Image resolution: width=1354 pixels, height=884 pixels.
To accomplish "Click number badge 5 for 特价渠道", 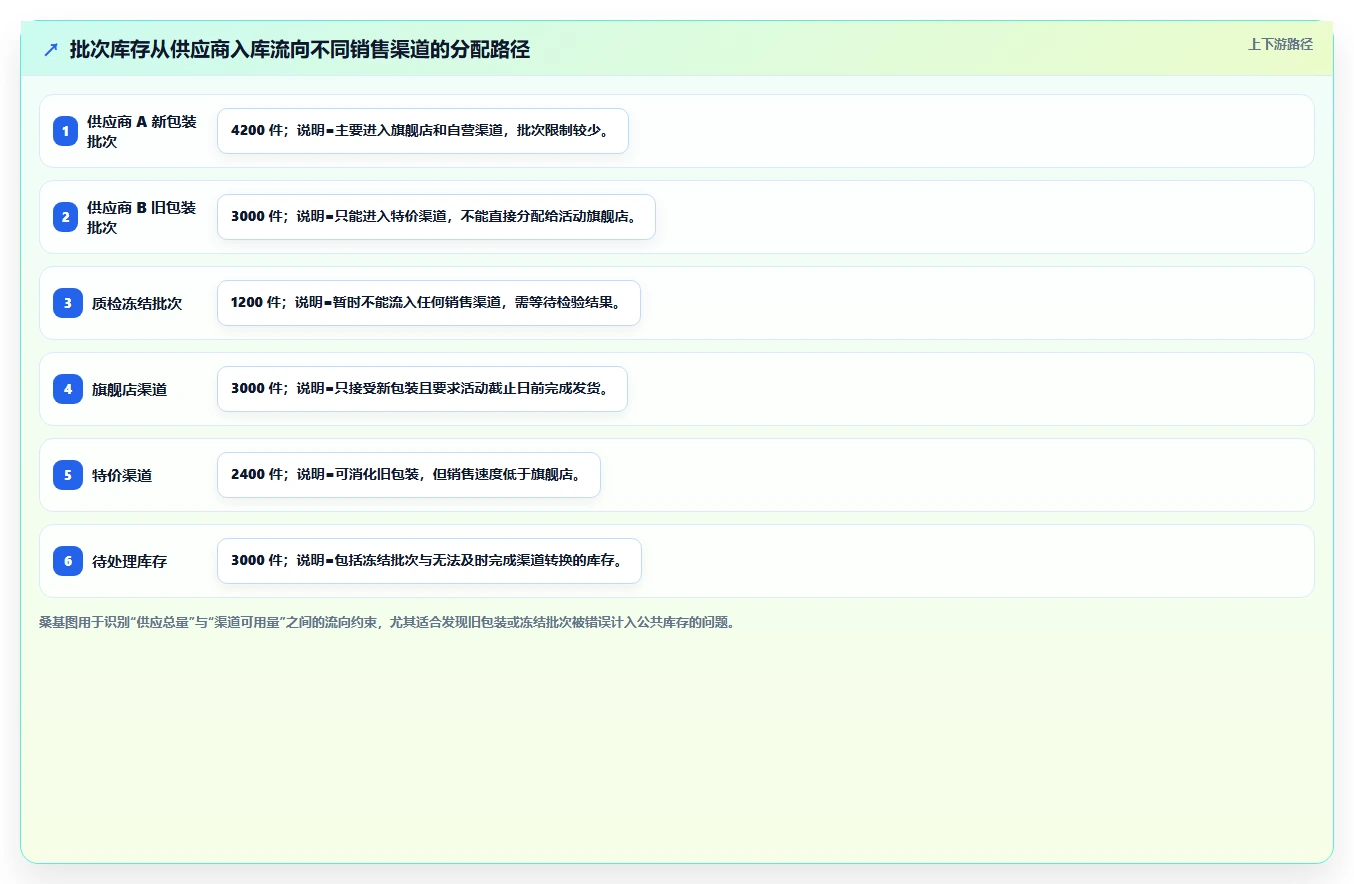I will [x=66, y=475].
